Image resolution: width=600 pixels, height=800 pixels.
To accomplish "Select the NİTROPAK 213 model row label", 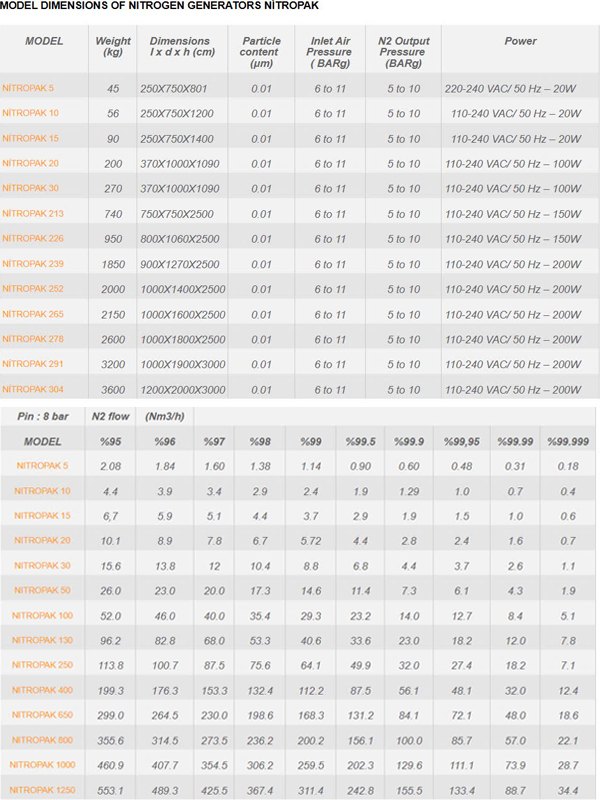I will point(33,213).
